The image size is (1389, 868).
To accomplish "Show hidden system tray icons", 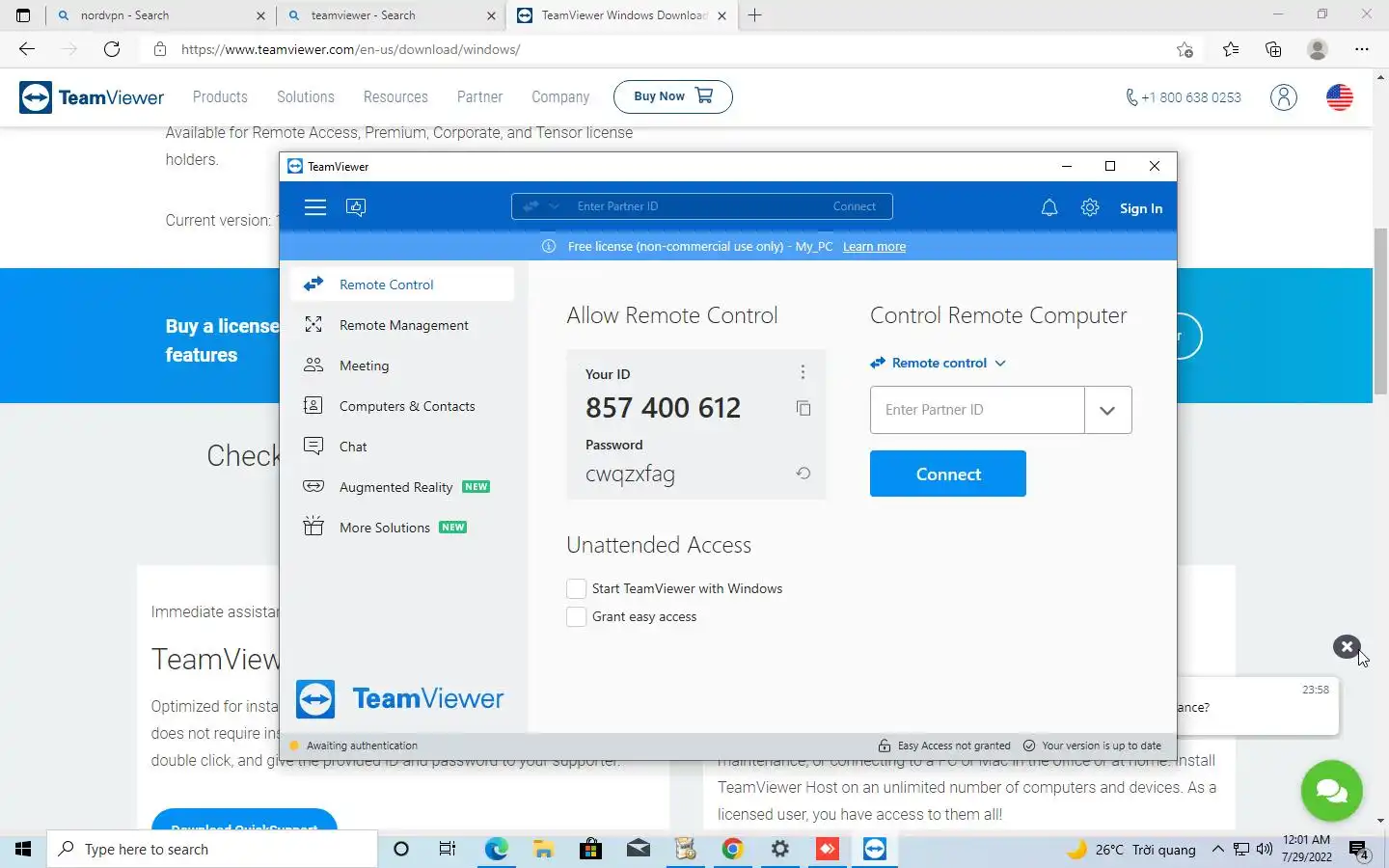I will tap(1217, 849).
